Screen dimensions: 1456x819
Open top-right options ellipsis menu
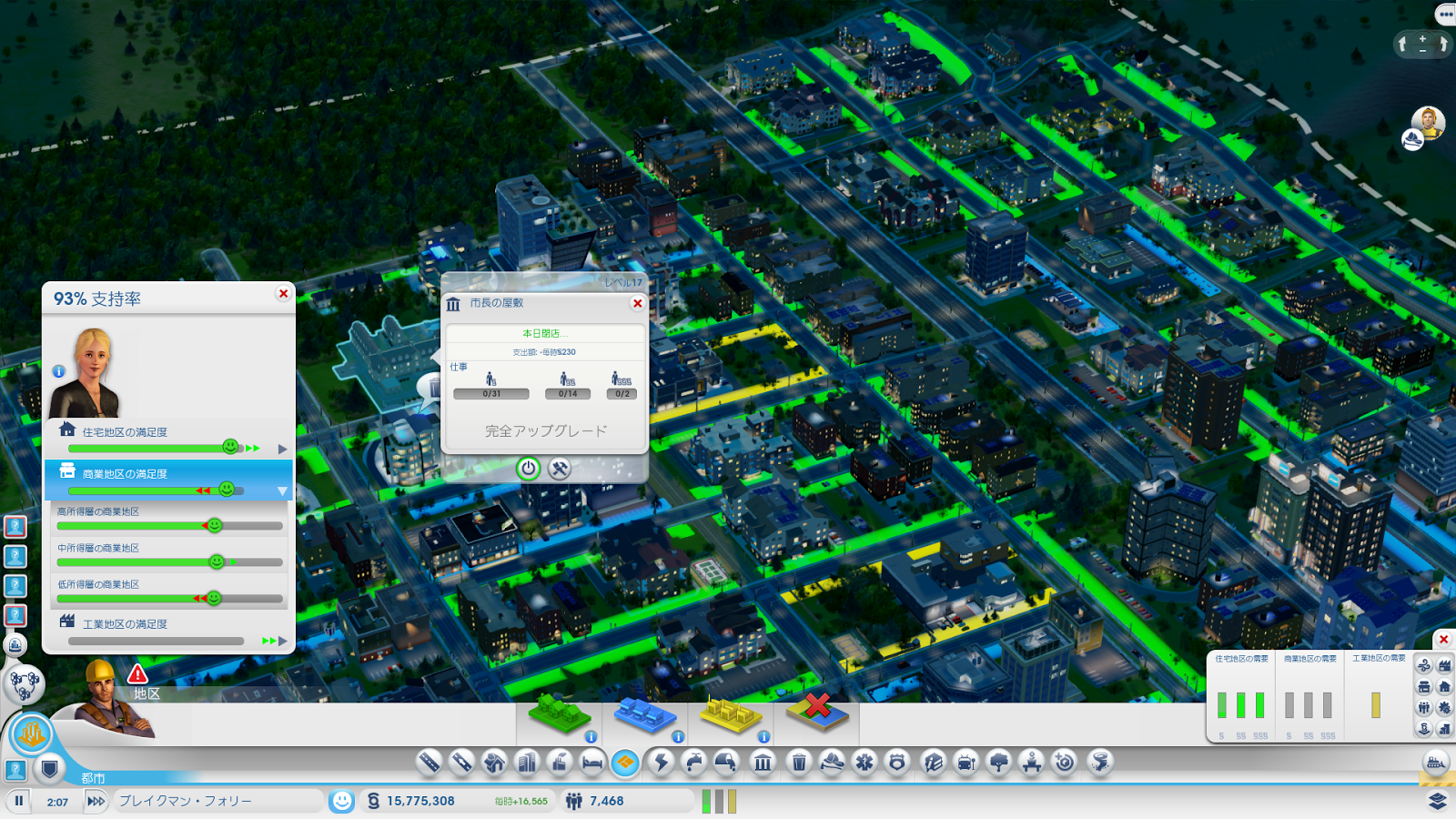pyautogui.click(x=1445, y=14)
